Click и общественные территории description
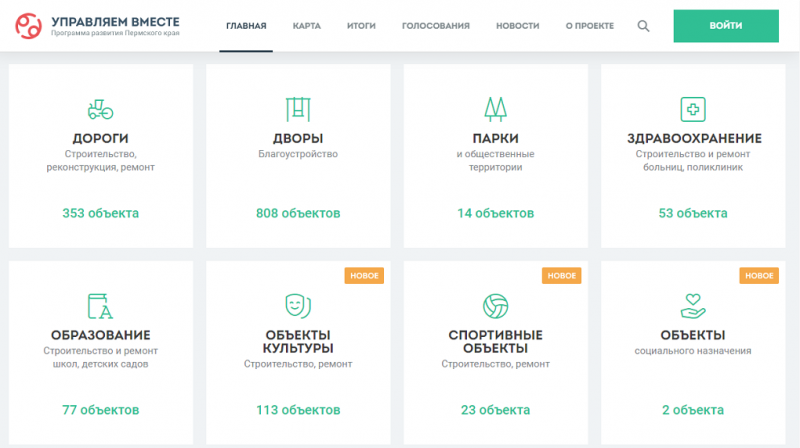The width and height of the screenshot is (800, 448). click(x=495, y=161)
